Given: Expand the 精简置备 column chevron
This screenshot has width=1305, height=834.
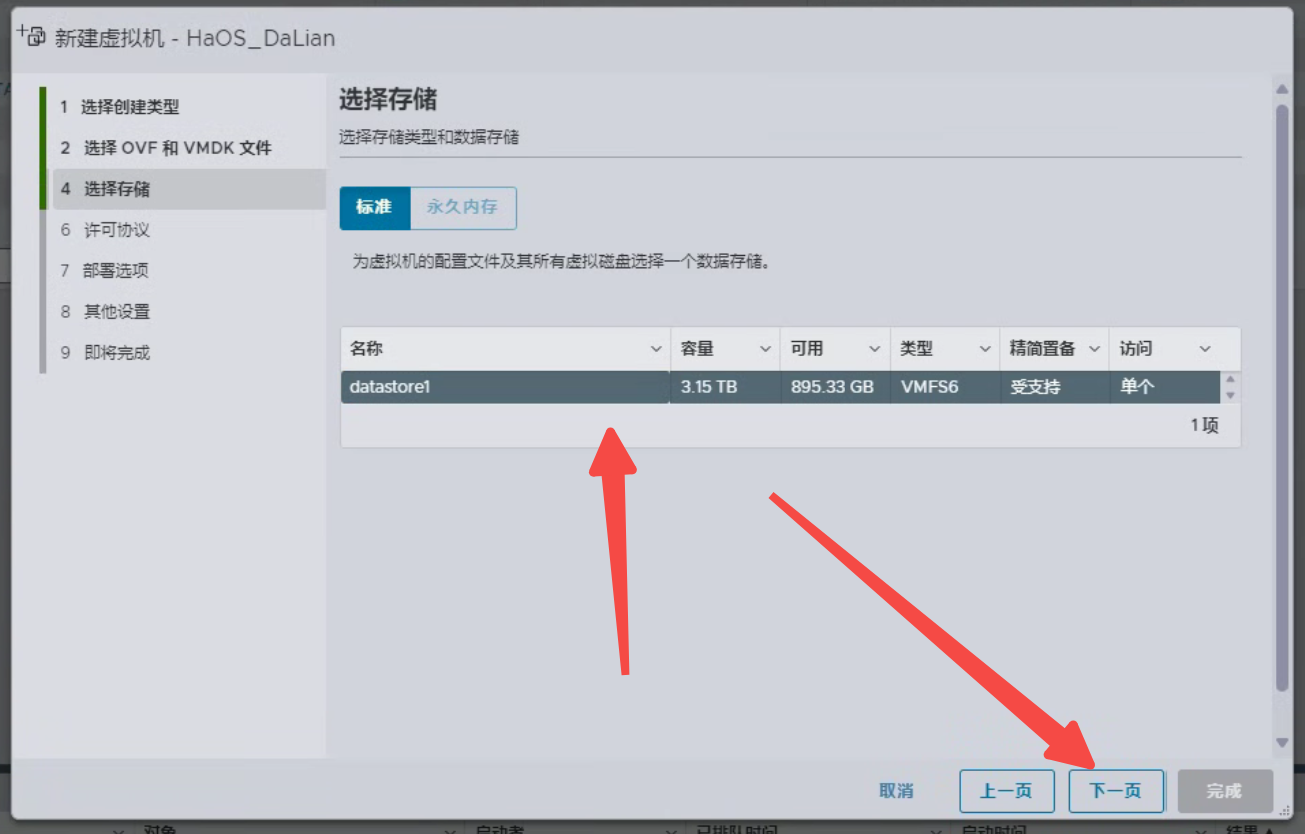Looking at the screenshot, I should coord(1094,349).
